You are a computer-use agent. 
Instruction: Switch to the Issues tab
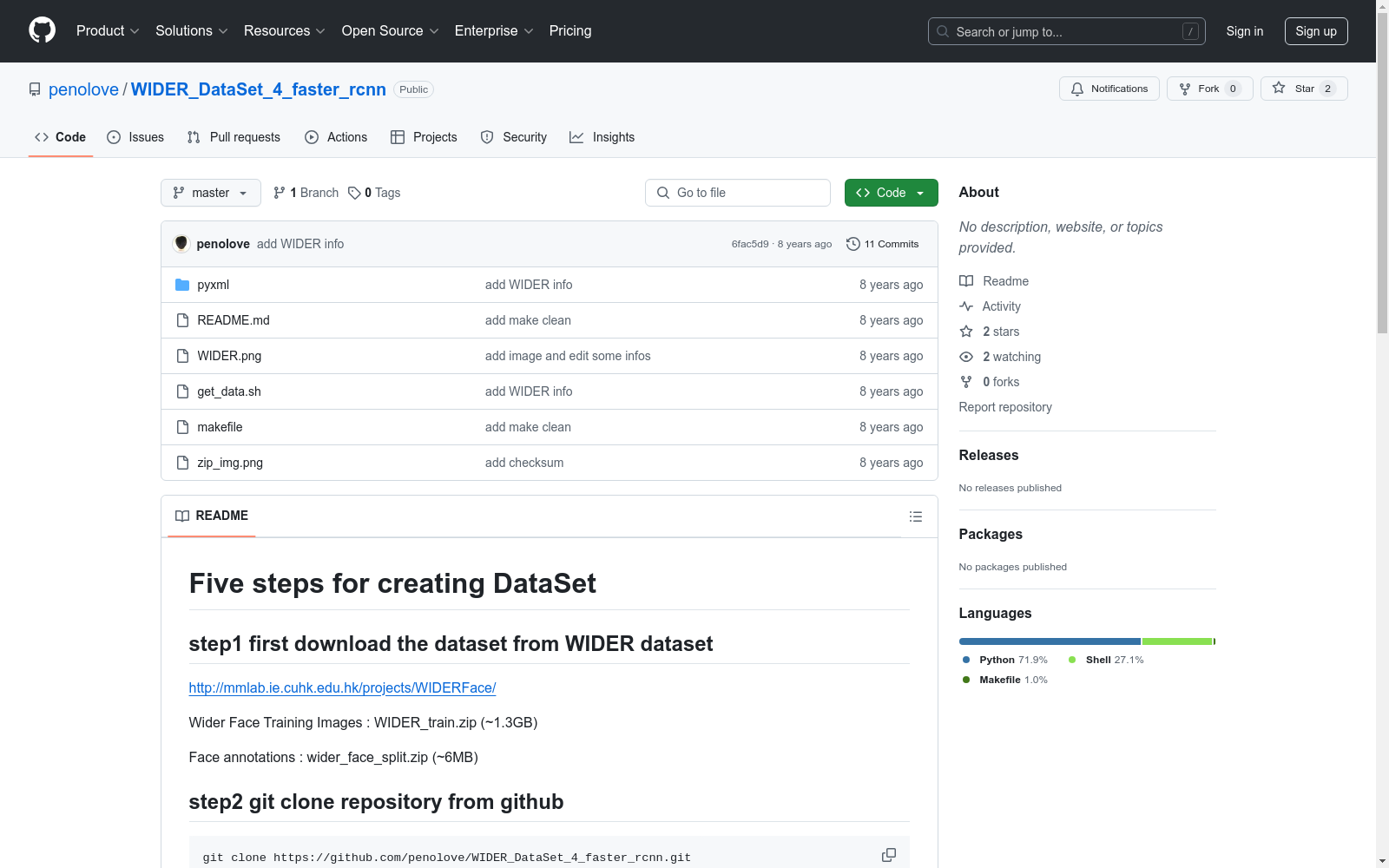coord(135,137)
